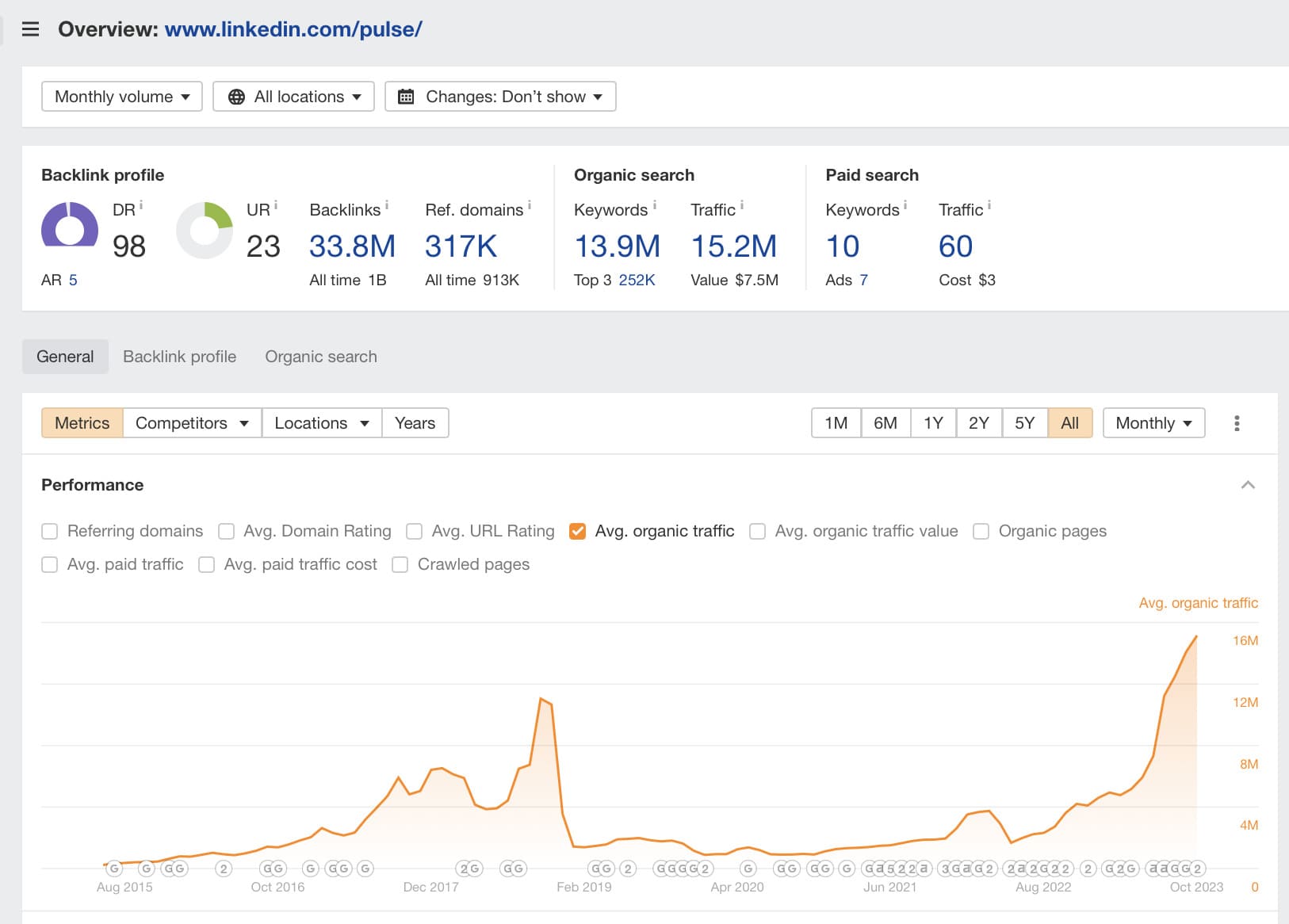Viewport: 1289px width, 924px height.
Task: Click the globe icon in All locations
Action: [x=236, y=97]
